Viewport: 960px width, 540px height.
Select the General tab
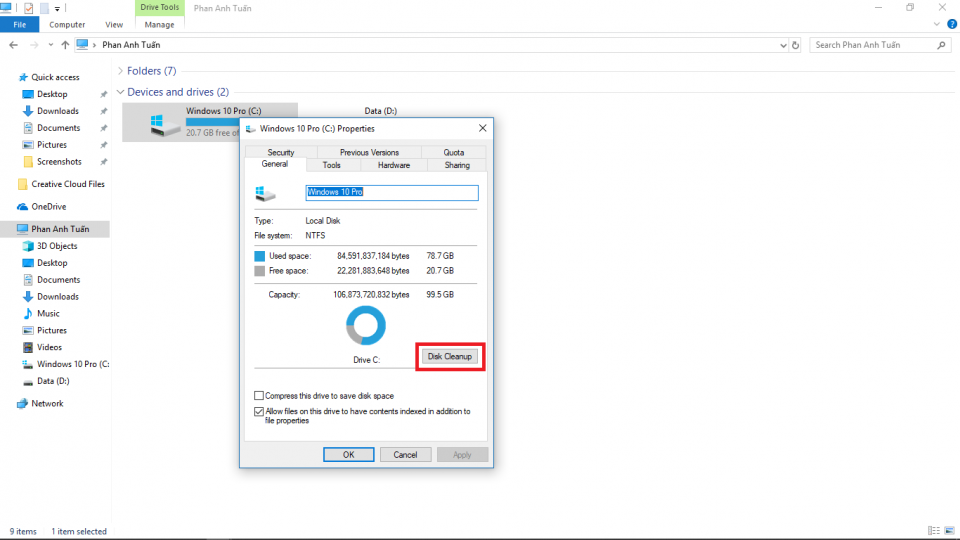coord(274,164)
